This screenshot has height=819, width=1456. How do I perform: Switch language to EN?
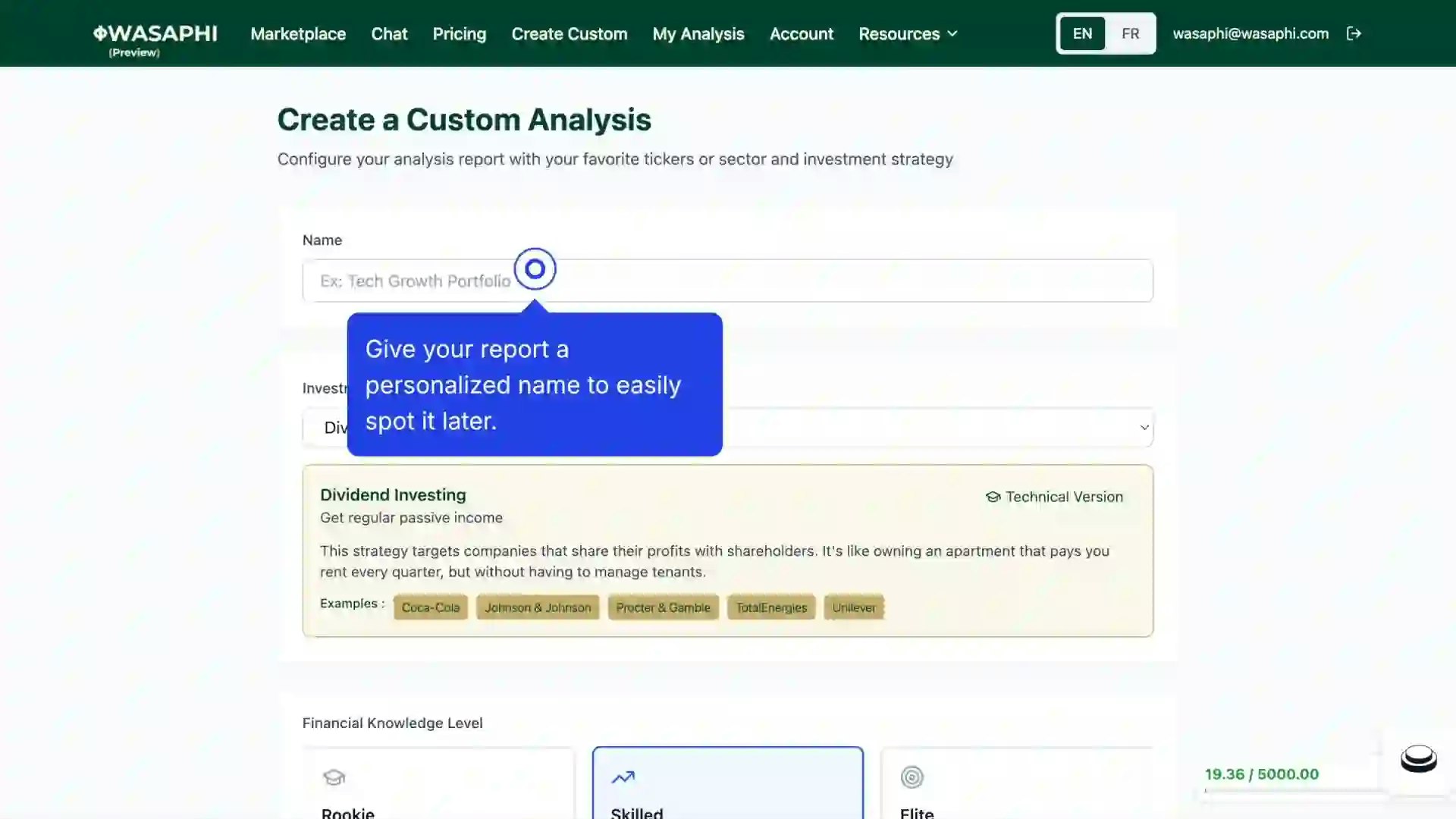pyautogui.click(x=1082, y=33)
